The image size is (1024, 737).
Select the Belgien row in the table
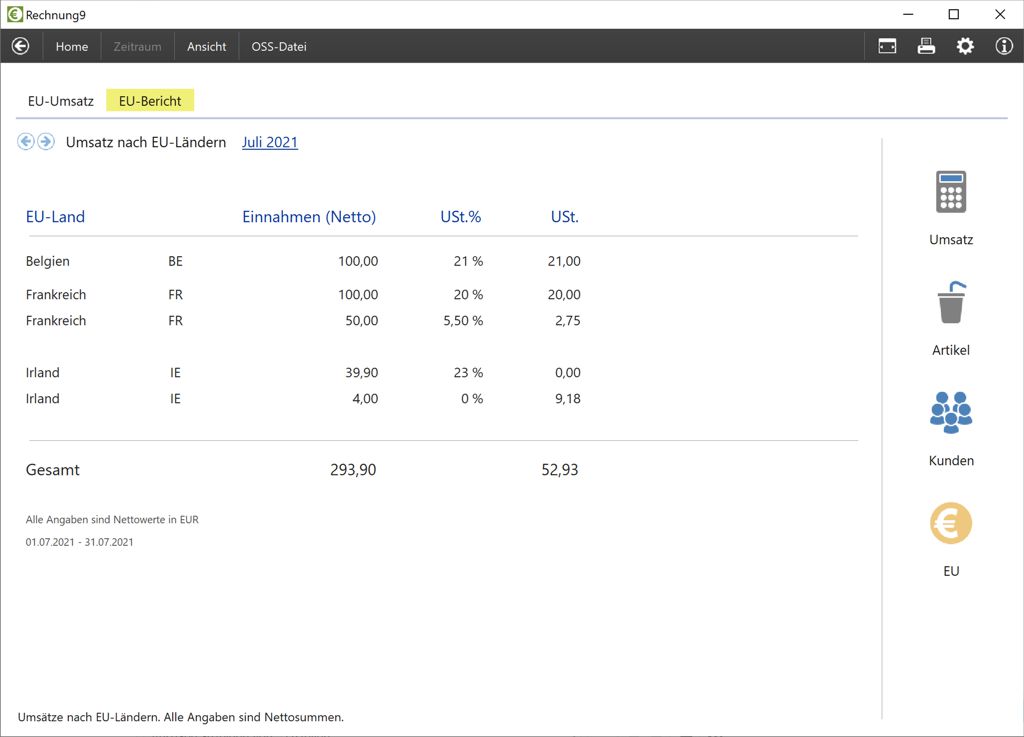coord(48,261)
